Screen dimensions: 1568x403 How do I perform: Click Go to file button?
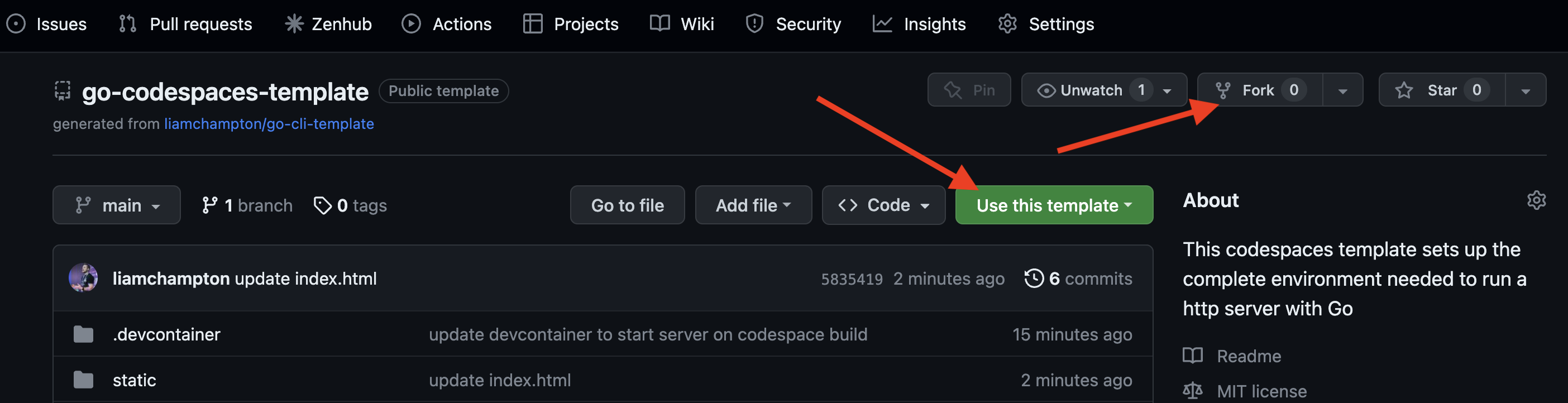tap(628, 205)
